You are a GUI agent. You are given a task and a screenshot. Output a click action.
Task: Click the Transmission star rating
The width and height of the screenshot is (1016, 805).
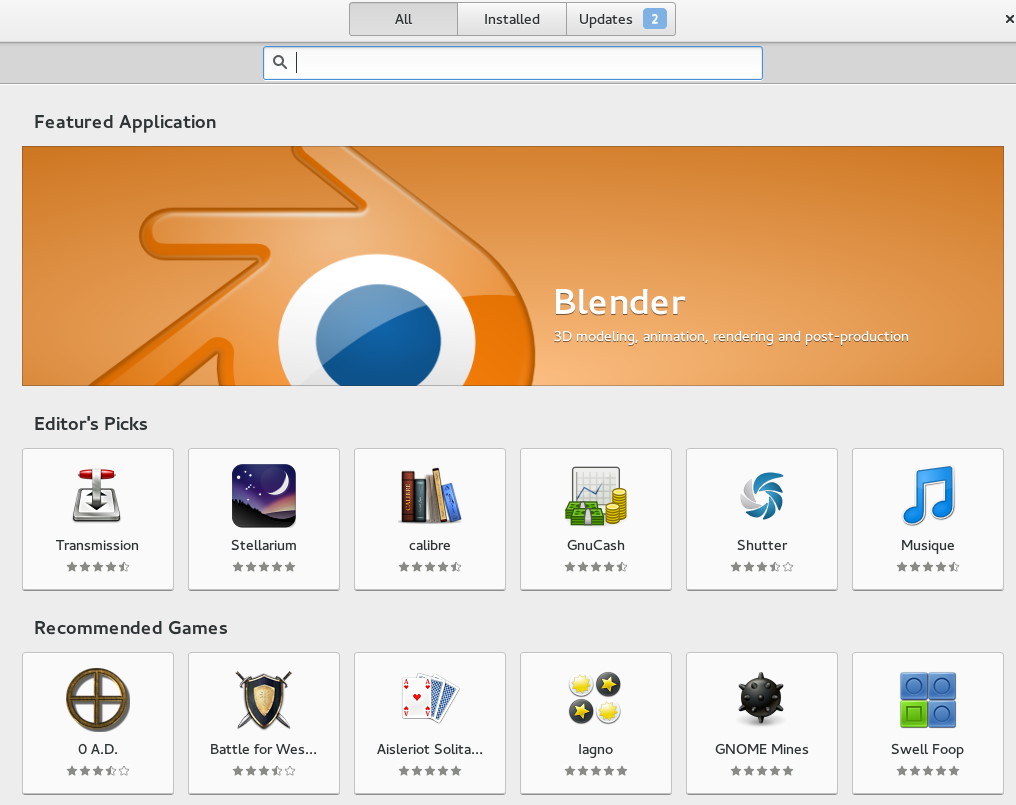pos(98,567)
